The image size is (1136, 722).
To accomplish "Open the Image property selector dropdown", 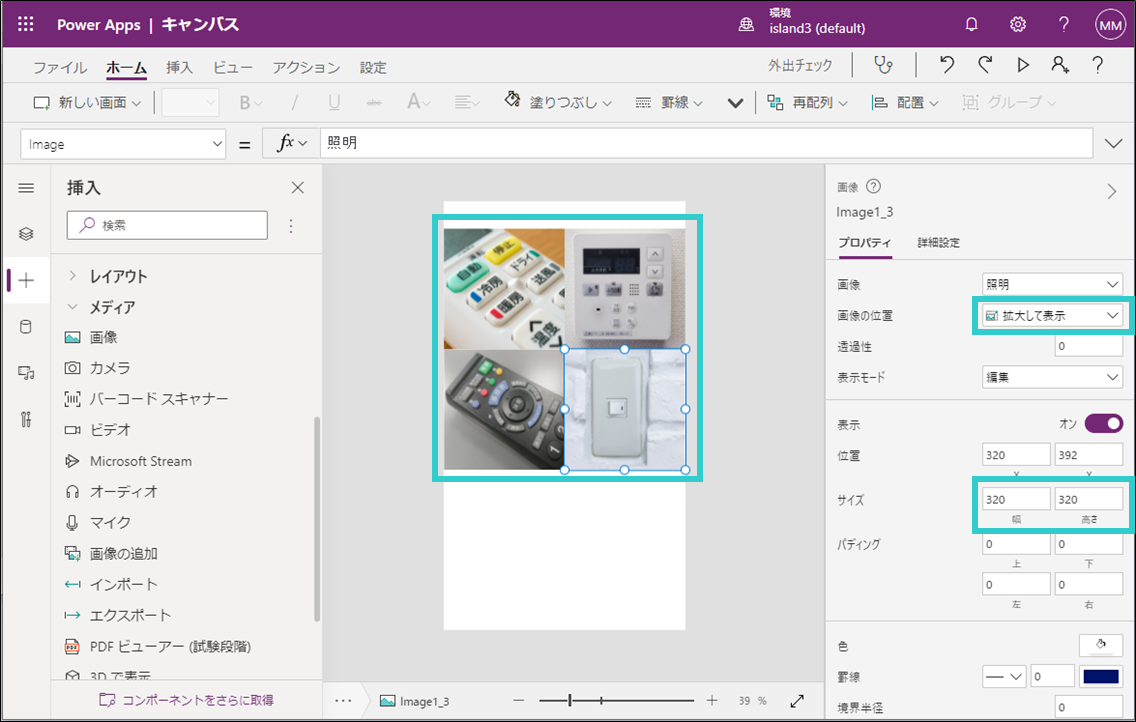I will click(x=122, y=144).
